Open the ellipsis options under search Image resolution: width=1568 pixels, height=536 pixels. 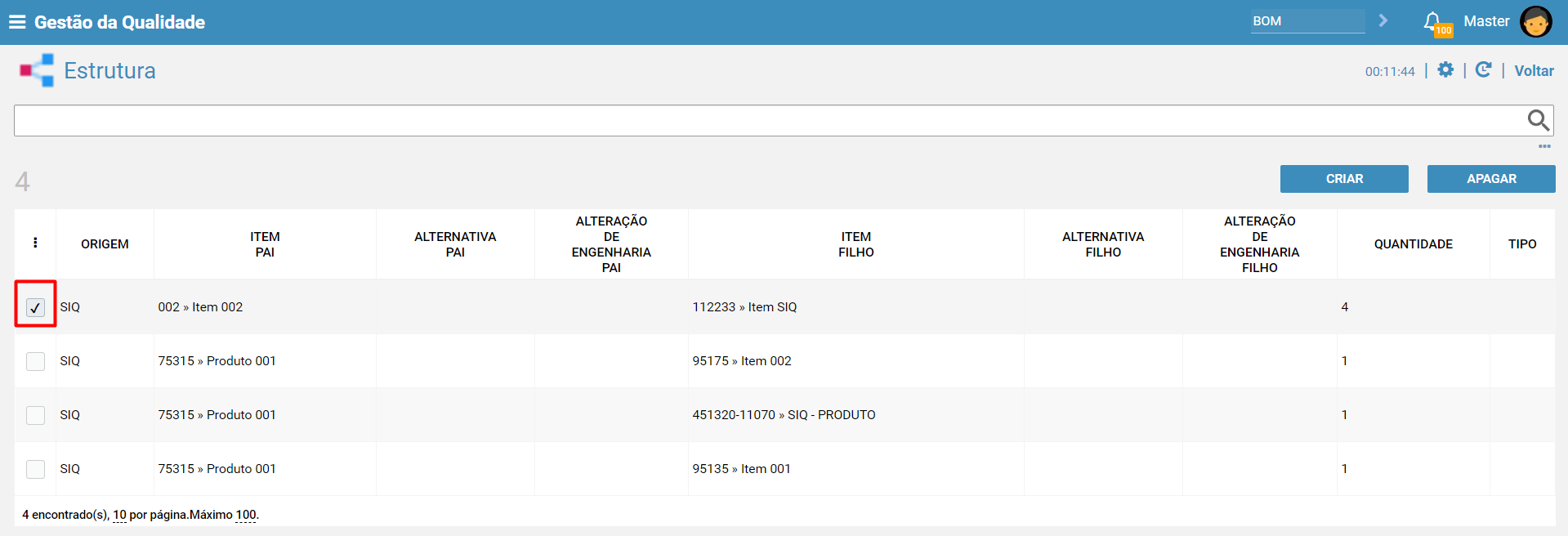1544,146
